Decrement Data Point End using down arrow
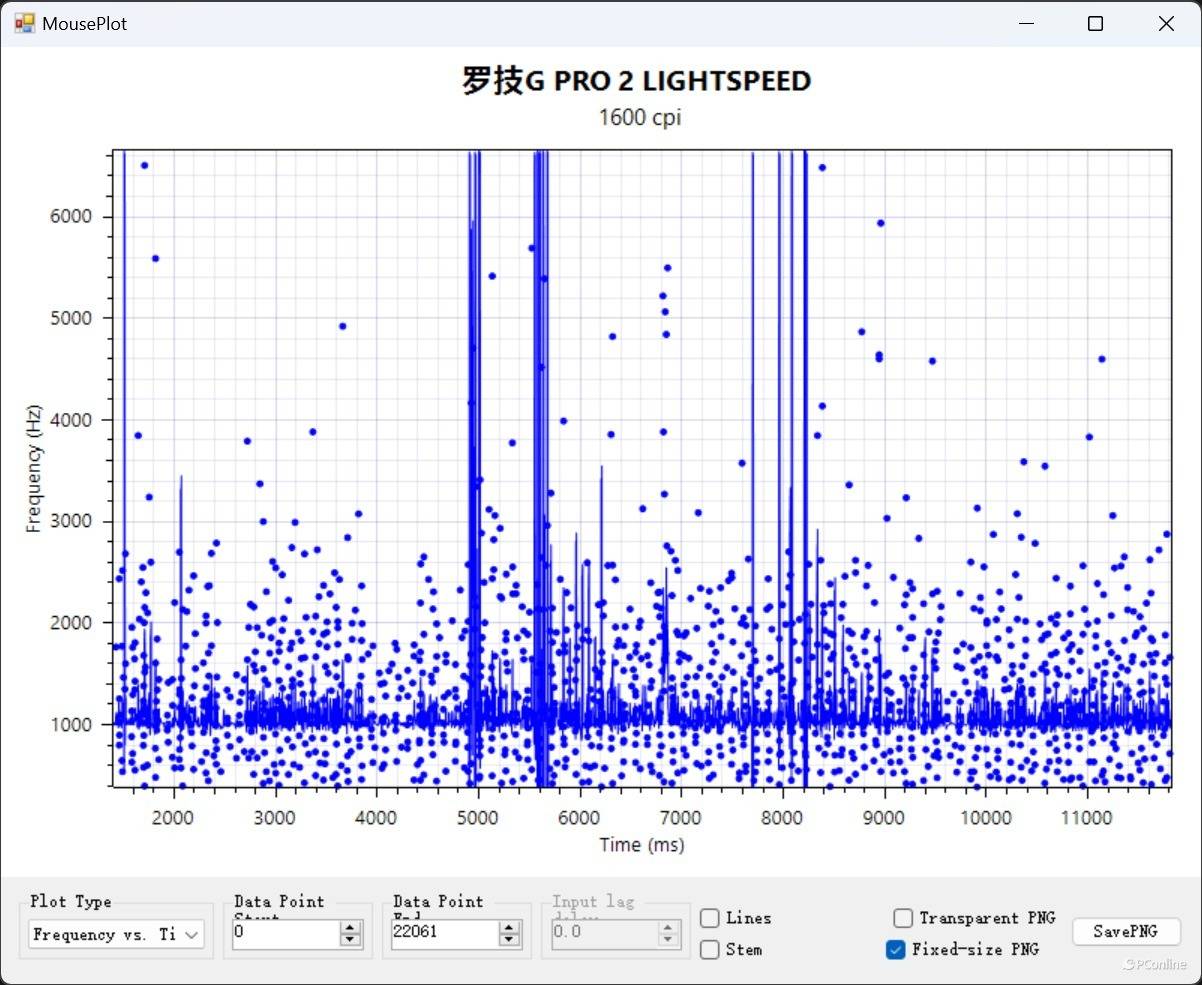This screenshot has height=985, width=1202. point(510,940)
